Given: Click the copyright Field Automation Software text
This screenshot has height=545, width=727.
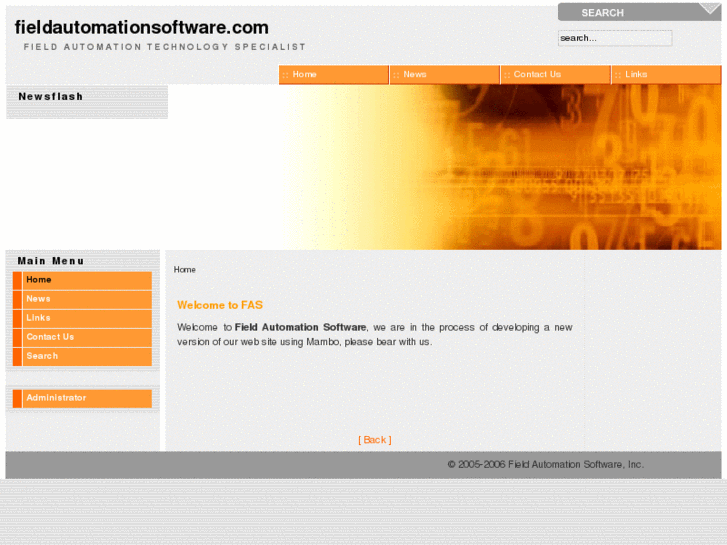Looking at the screenshot, I should pyautogui.click(x=545, y=464).
